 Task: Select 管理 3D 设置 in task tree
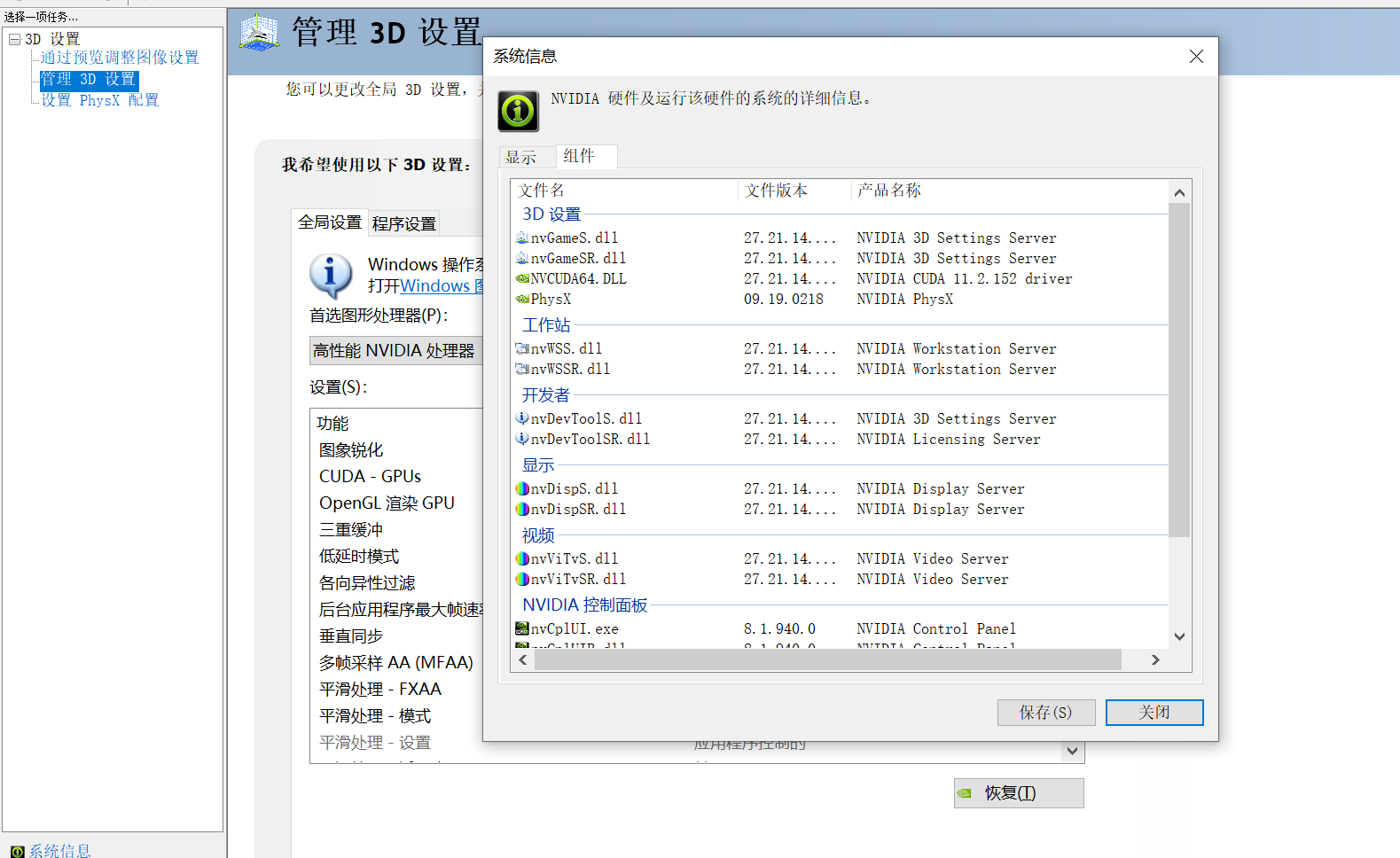pos(89,80)
